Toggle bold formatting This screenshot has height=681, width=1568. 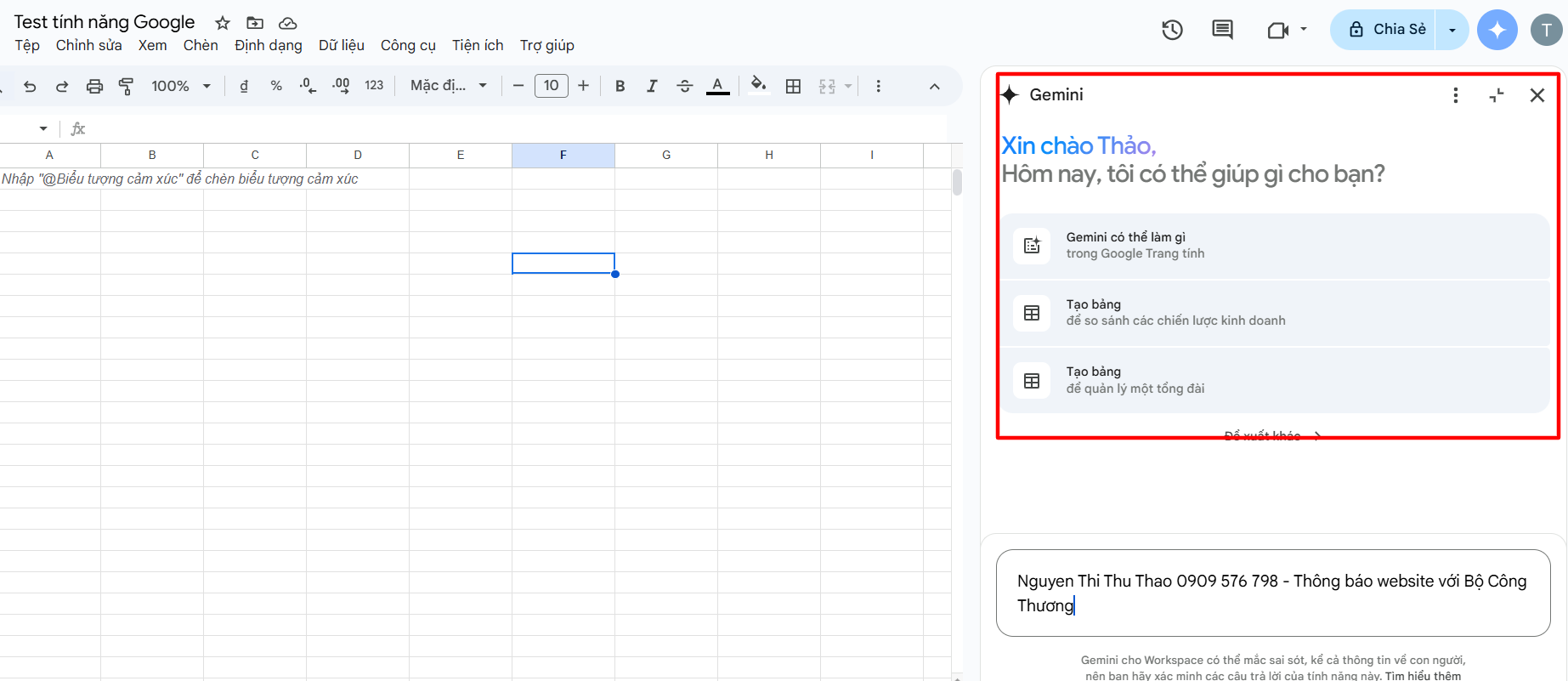click(620, 86)
